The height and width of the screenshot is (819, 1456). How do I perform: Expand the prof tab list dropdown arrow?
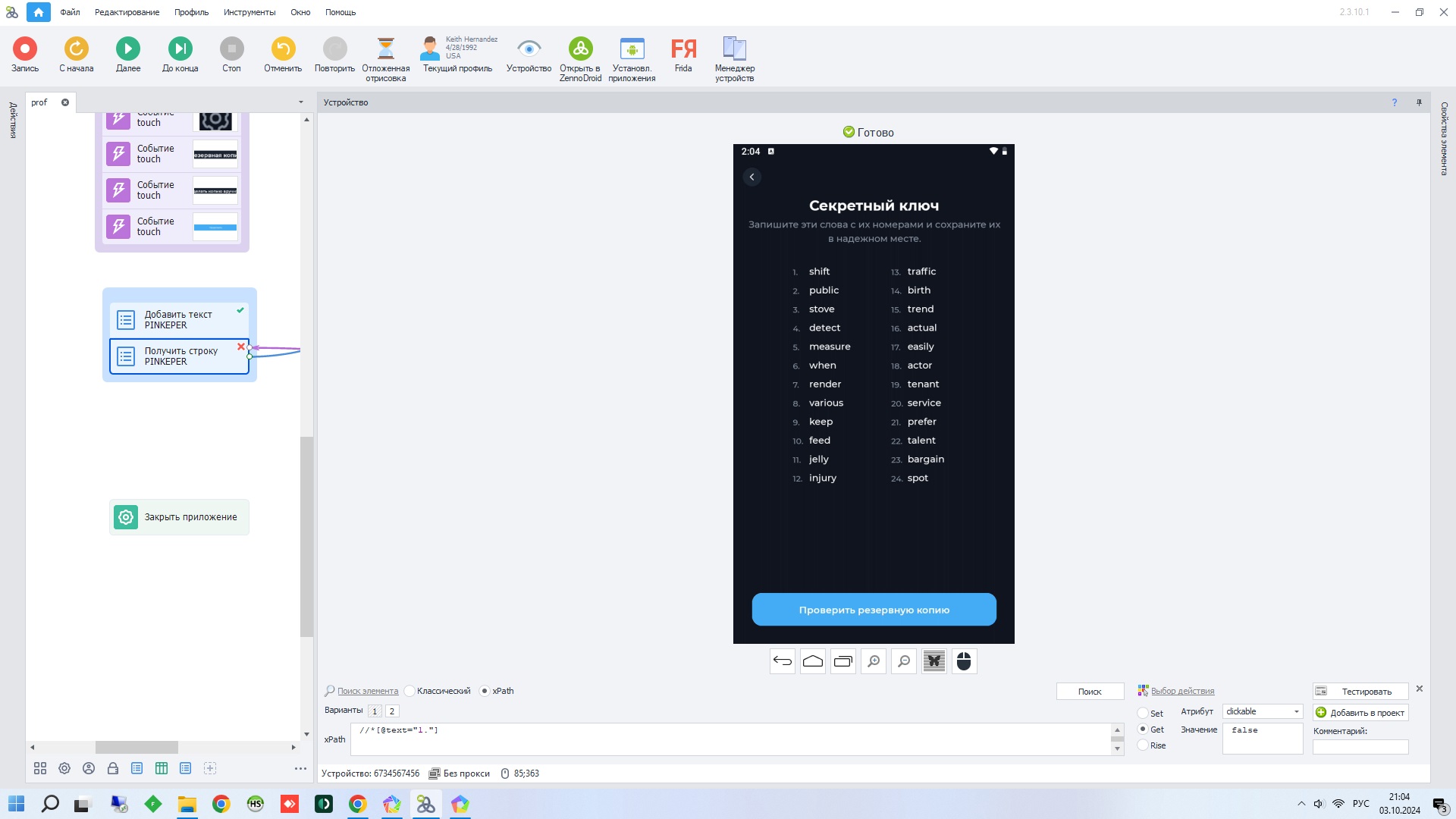[x=300, y=102]
